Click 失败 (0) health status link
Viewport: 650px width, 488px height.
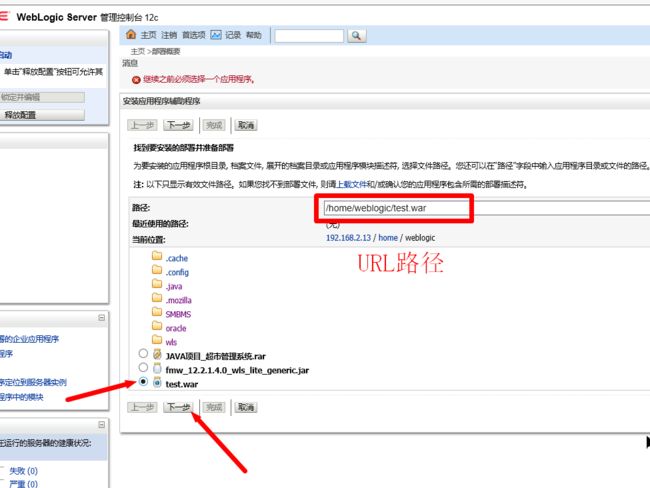24,471
